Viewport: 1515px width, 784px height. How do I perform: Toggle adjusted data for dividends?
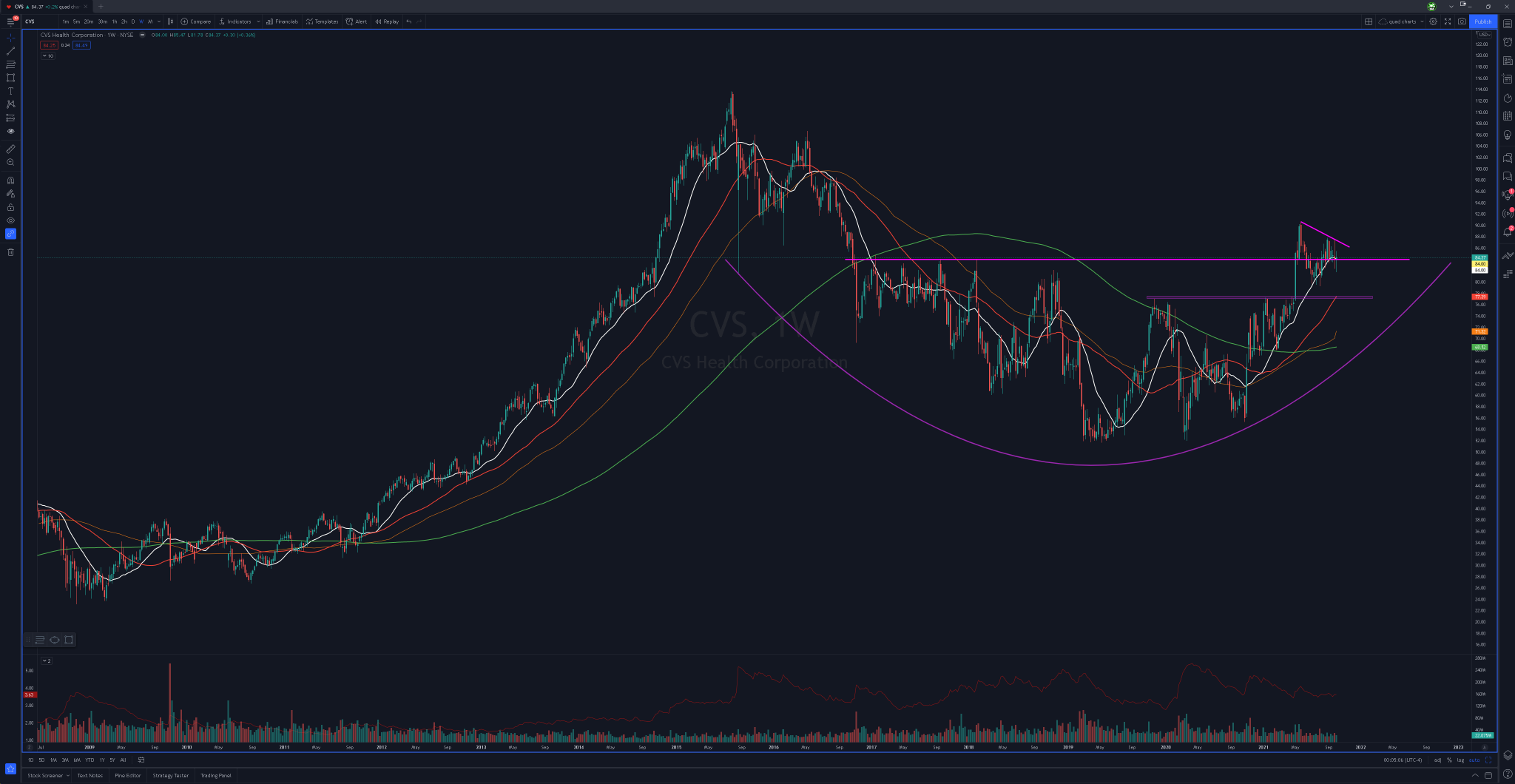pyautogui.click(x=1437, y=760)
